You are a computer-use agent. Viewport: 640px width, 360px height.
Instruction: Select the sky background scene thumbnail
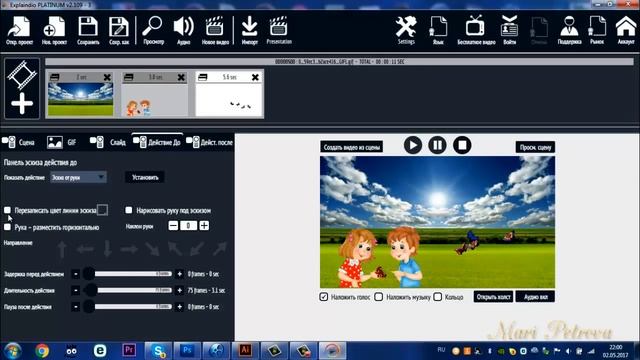[x=80, y=99]
